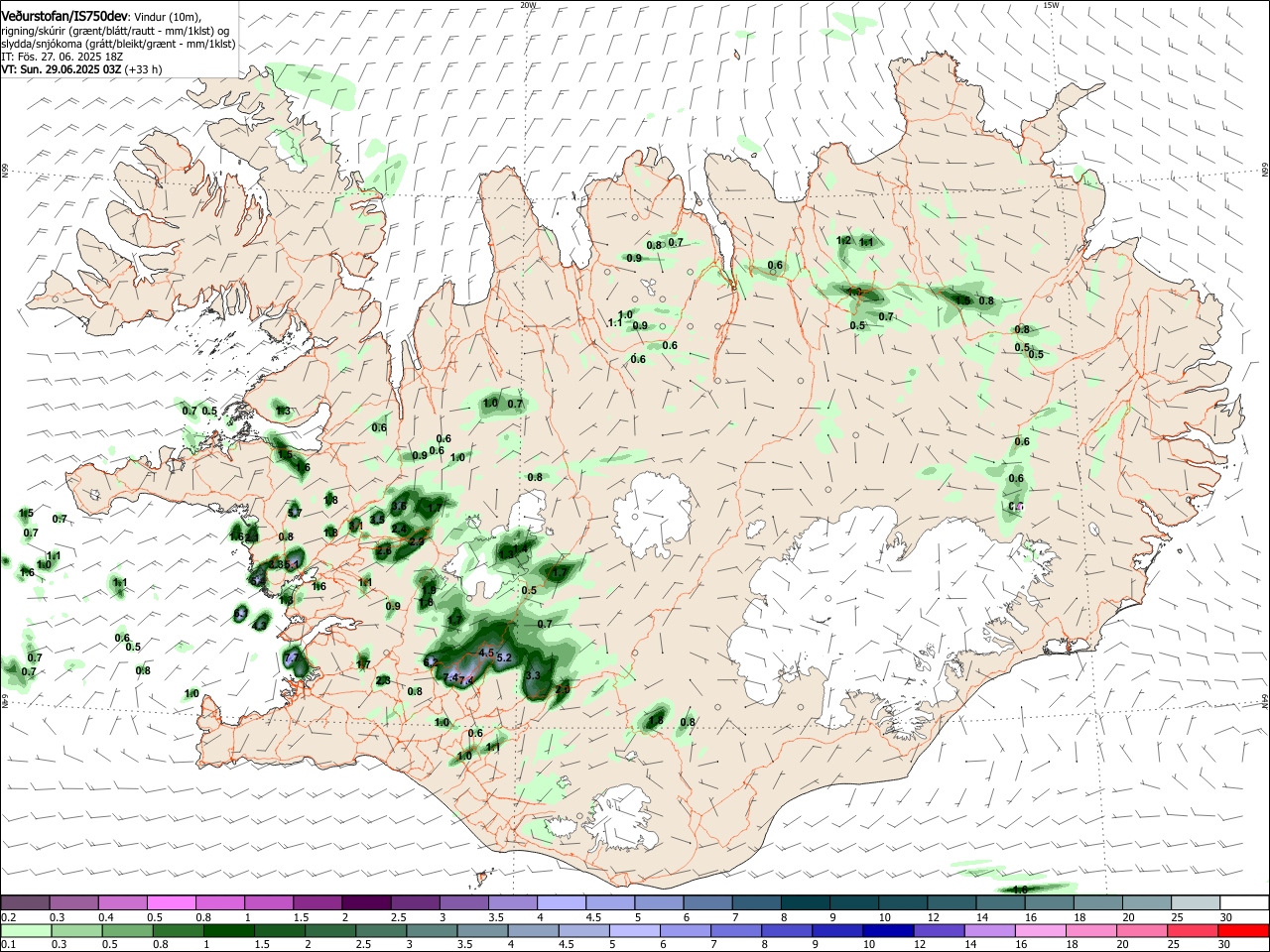Viewport: 1270px width, 952px height.
Task: Click the '3.3' precipitation value on the map
Action: point(533,675)
